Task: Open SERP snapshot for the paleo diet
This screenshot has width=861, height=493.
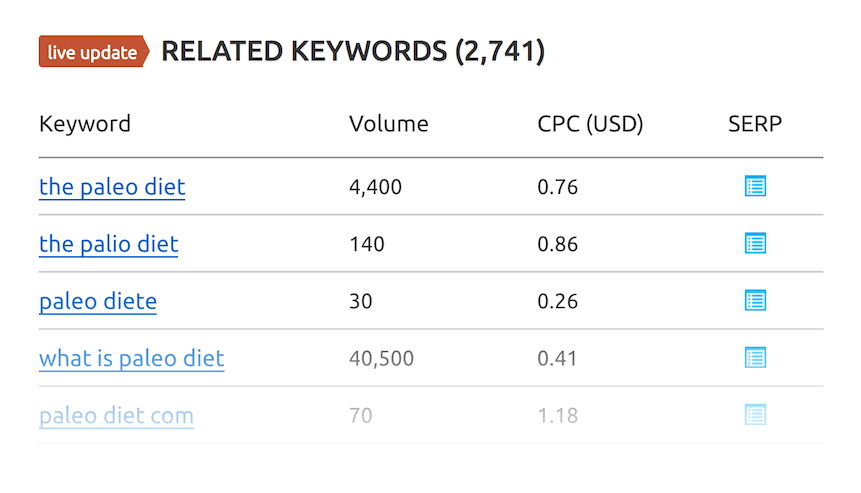Action: 755,186
